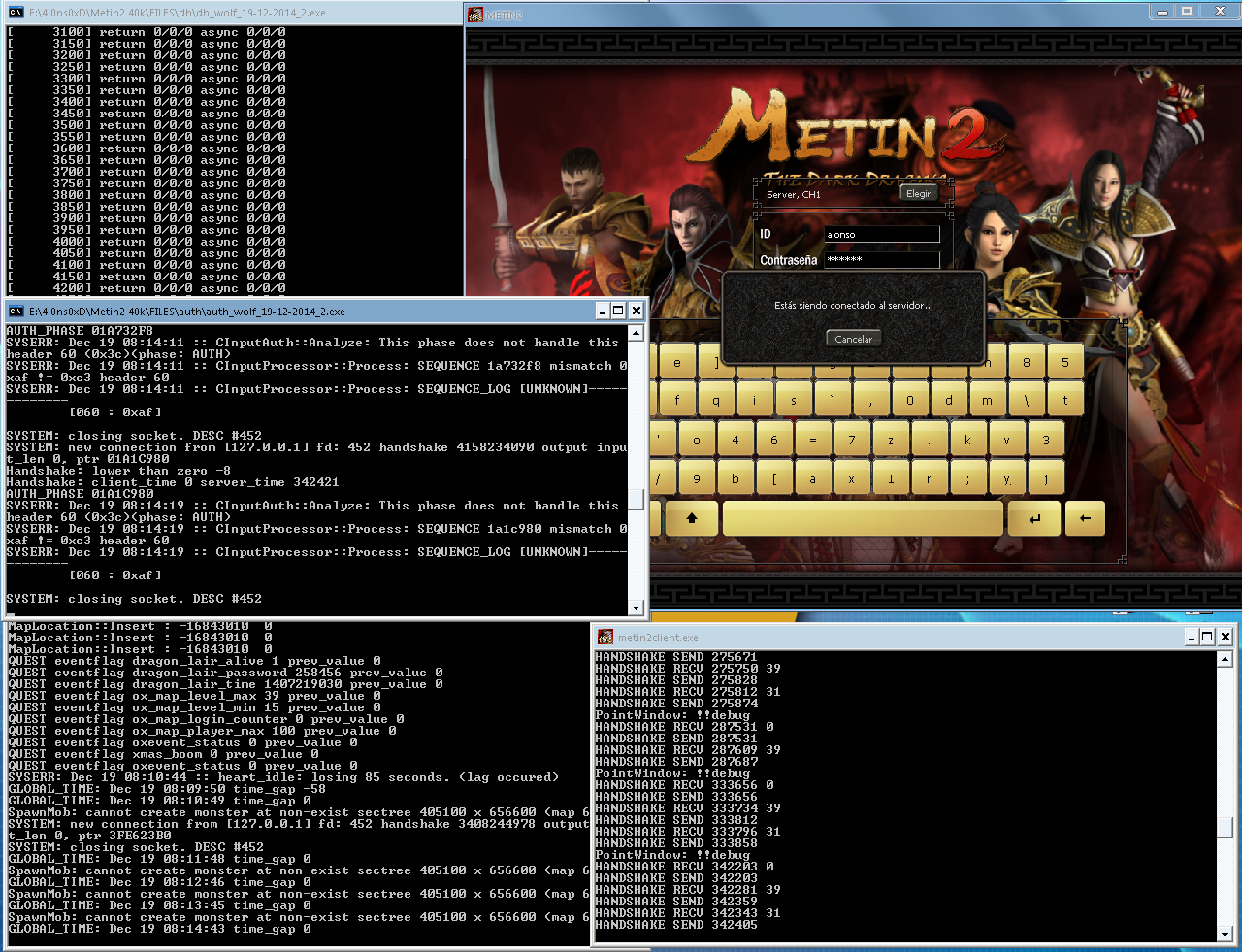This screenshot has height=952, width=1242.
Task: Tap the 'm' key on virtual keyboard
Action: coord(988,400)
